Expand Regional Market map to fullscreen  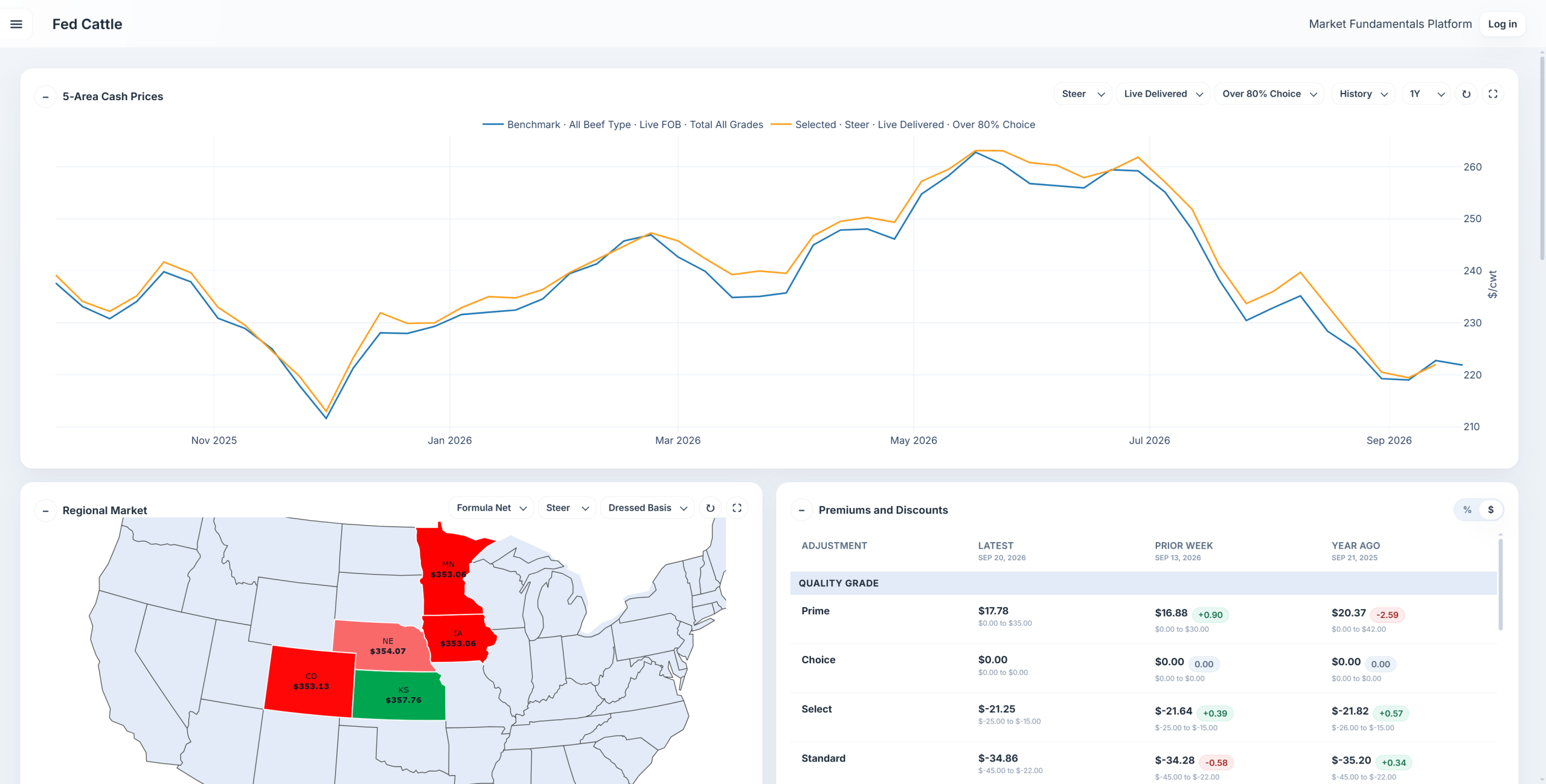coord(737,508)
